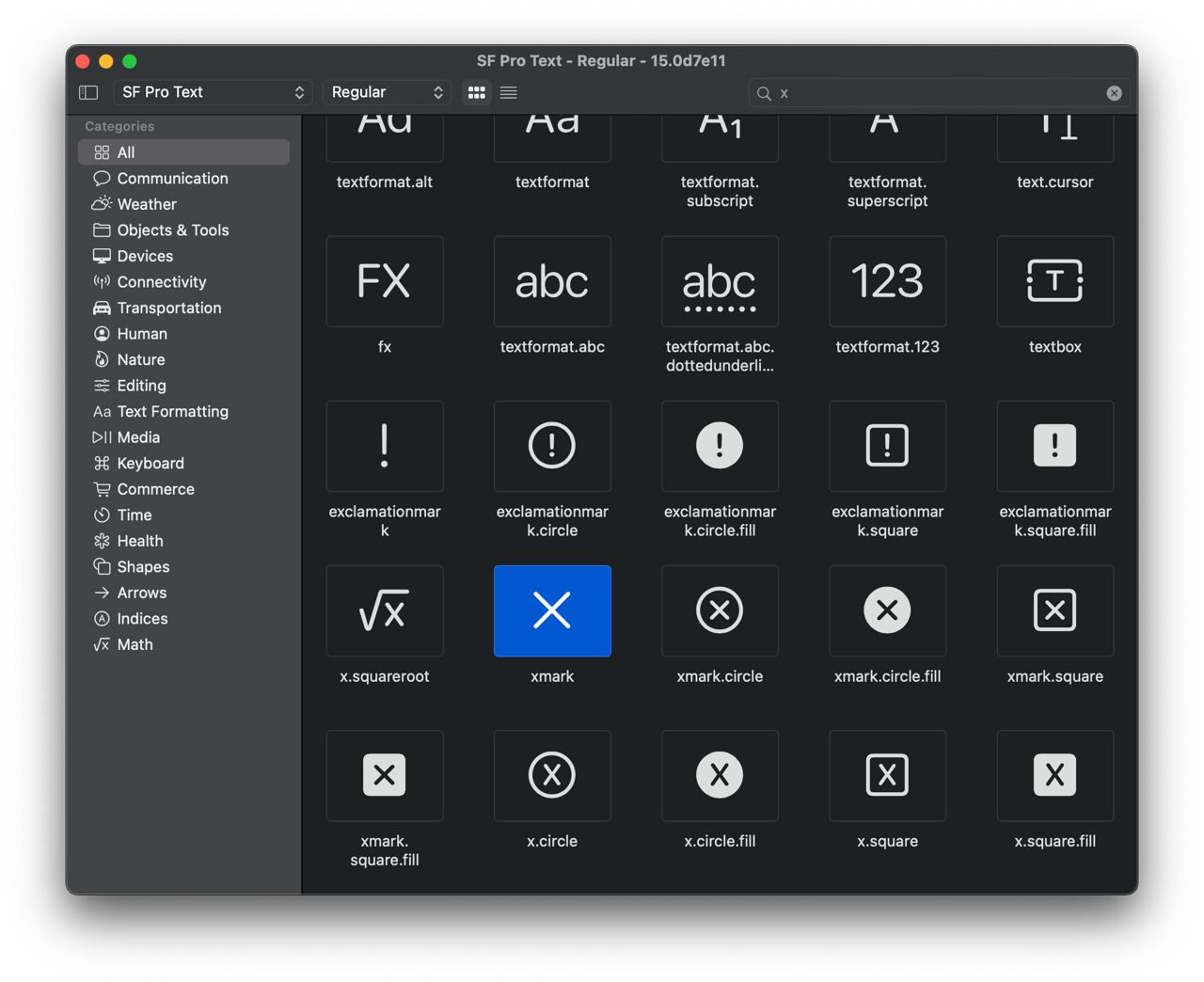This screenshot has height=982, width=1204.
Task: Select the xmark.circle symbol
Action: pyautogui.click(x=720, y=610)
